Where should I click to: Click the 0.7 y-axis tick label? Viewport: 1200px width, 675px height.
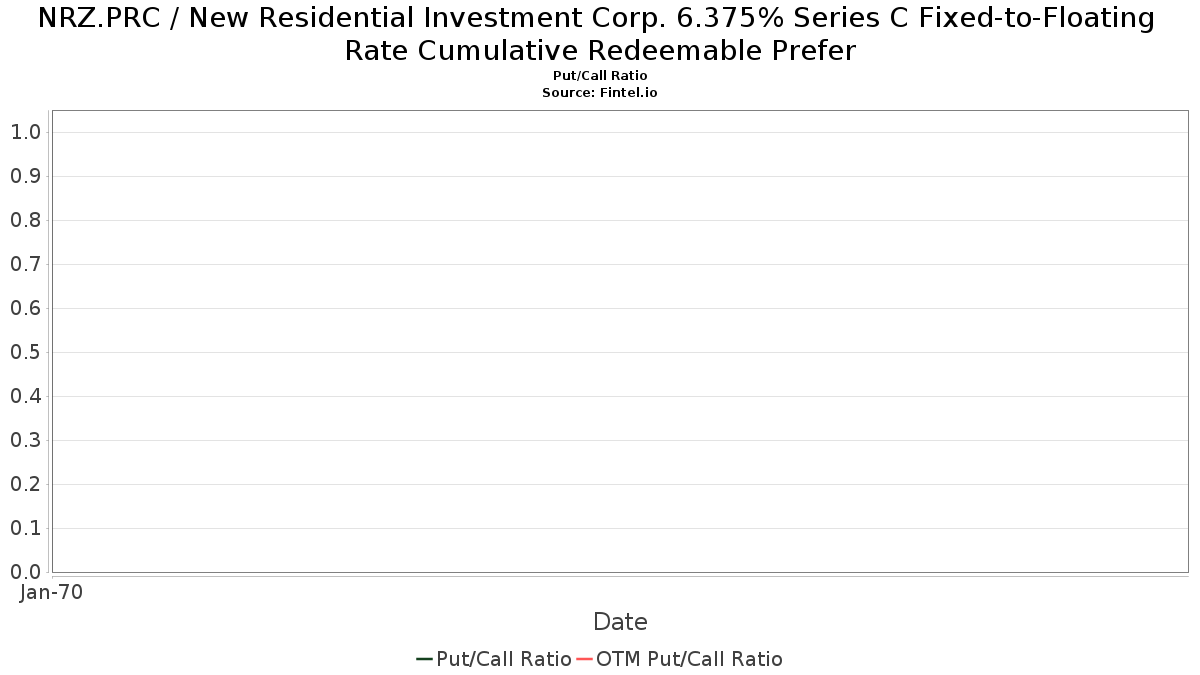(25, 264)
